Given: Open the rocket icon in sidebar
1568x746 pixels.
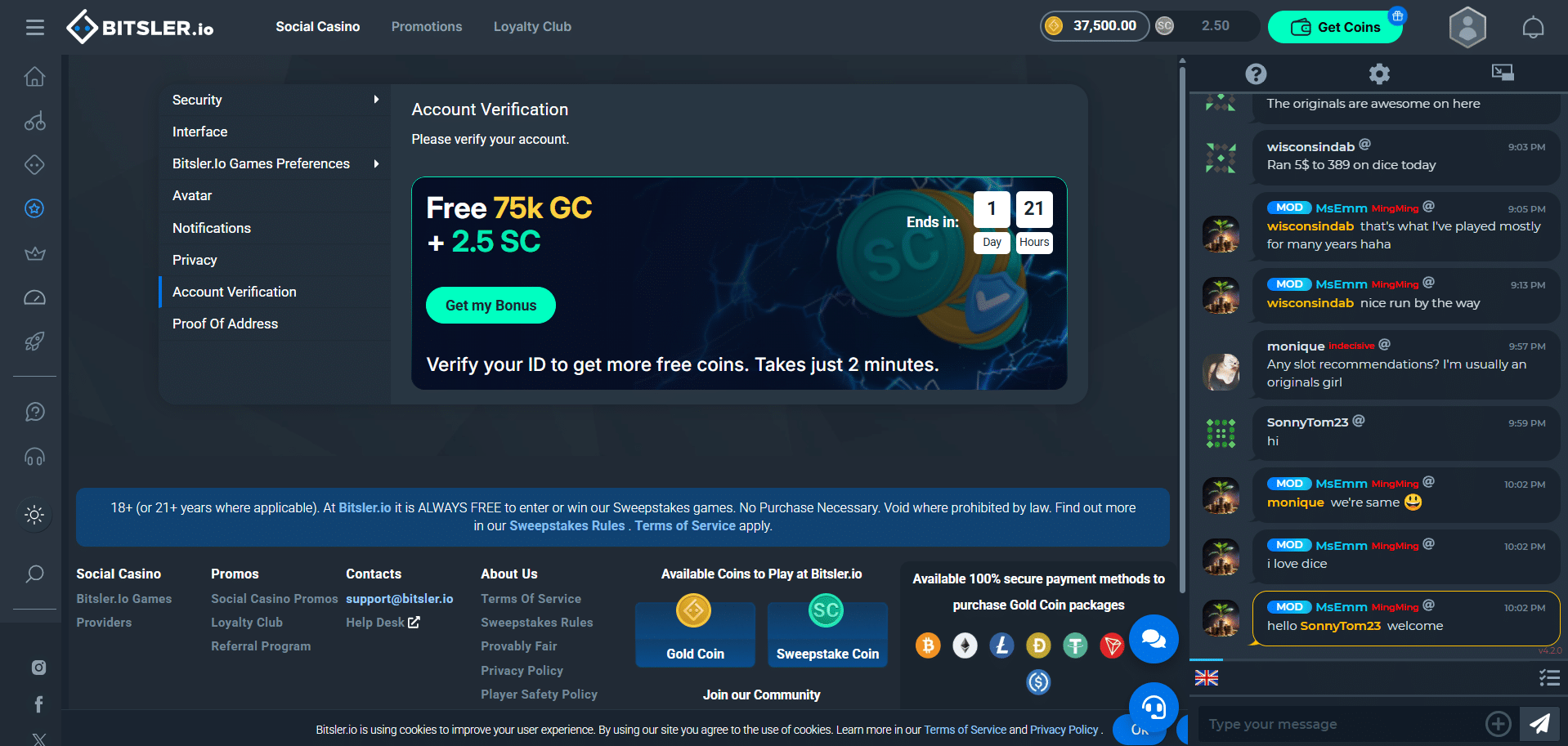Looking at the screenshot, I should tap(34, 341).
